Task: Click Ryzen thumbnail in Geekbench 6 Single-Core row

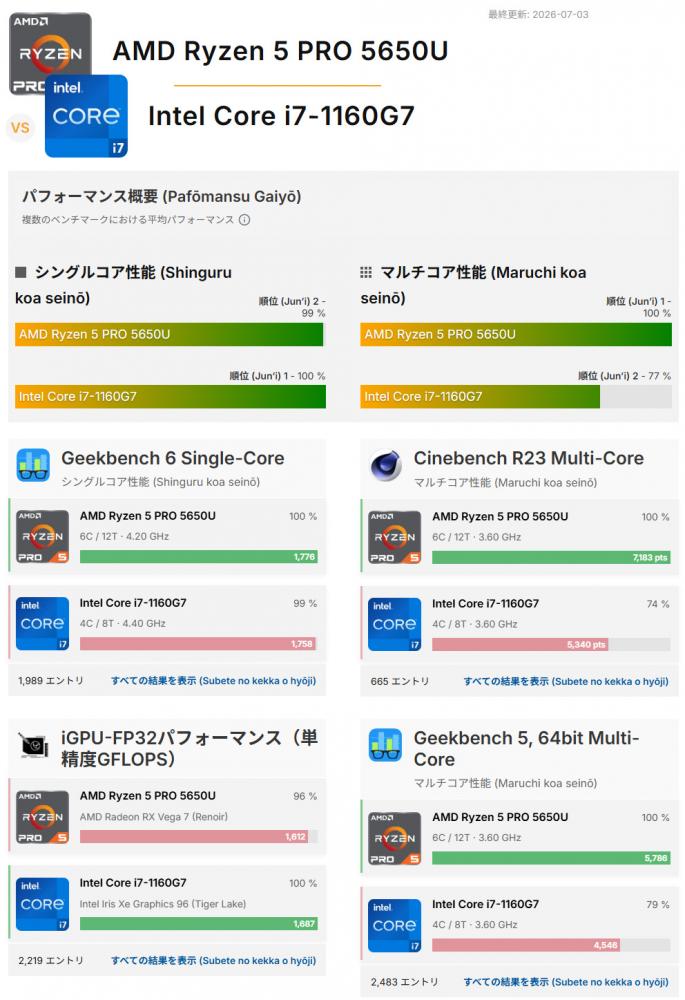Action: coord(43,536)
